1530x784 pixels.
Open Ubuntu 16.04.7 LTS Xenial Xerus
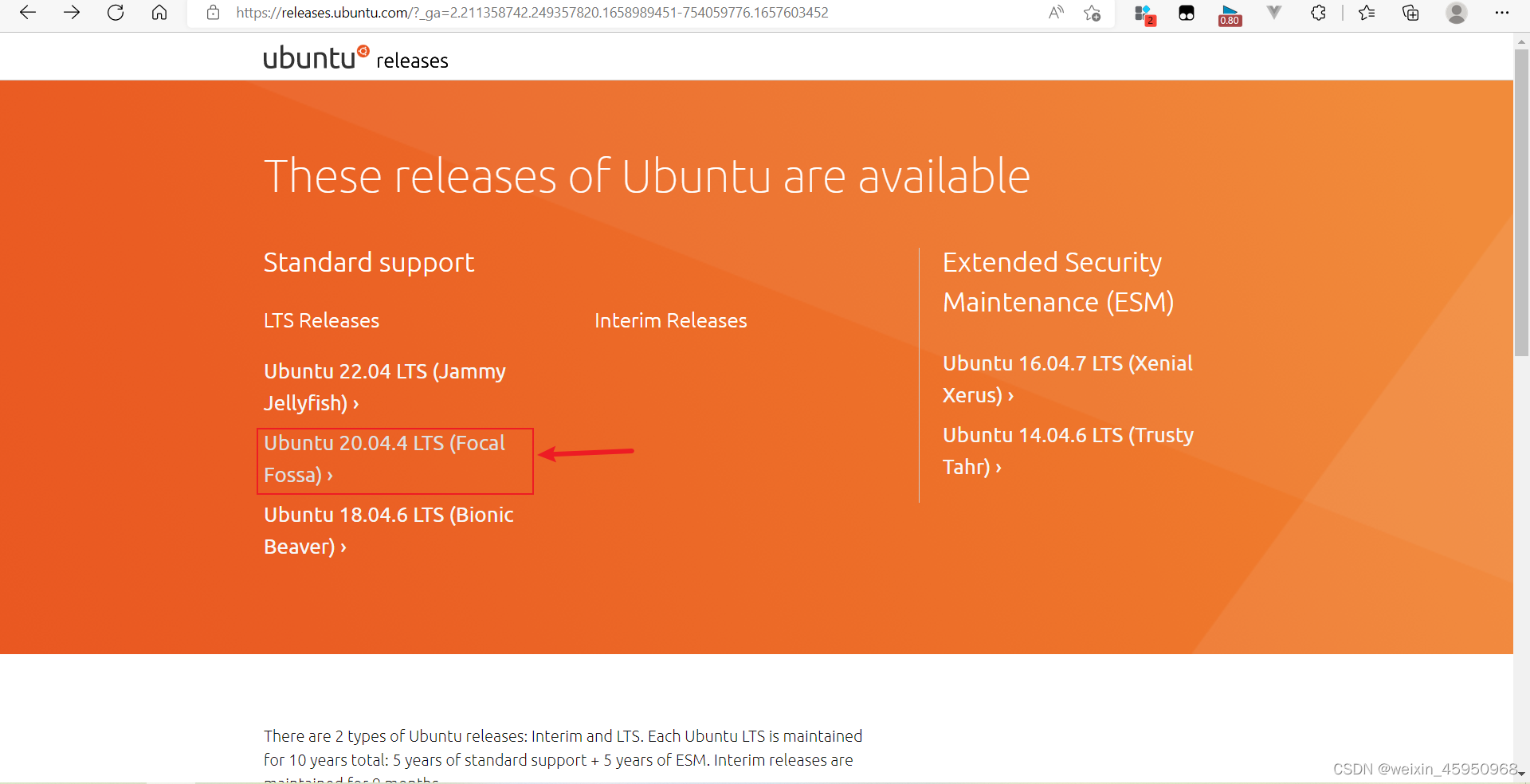(1068, 378)
